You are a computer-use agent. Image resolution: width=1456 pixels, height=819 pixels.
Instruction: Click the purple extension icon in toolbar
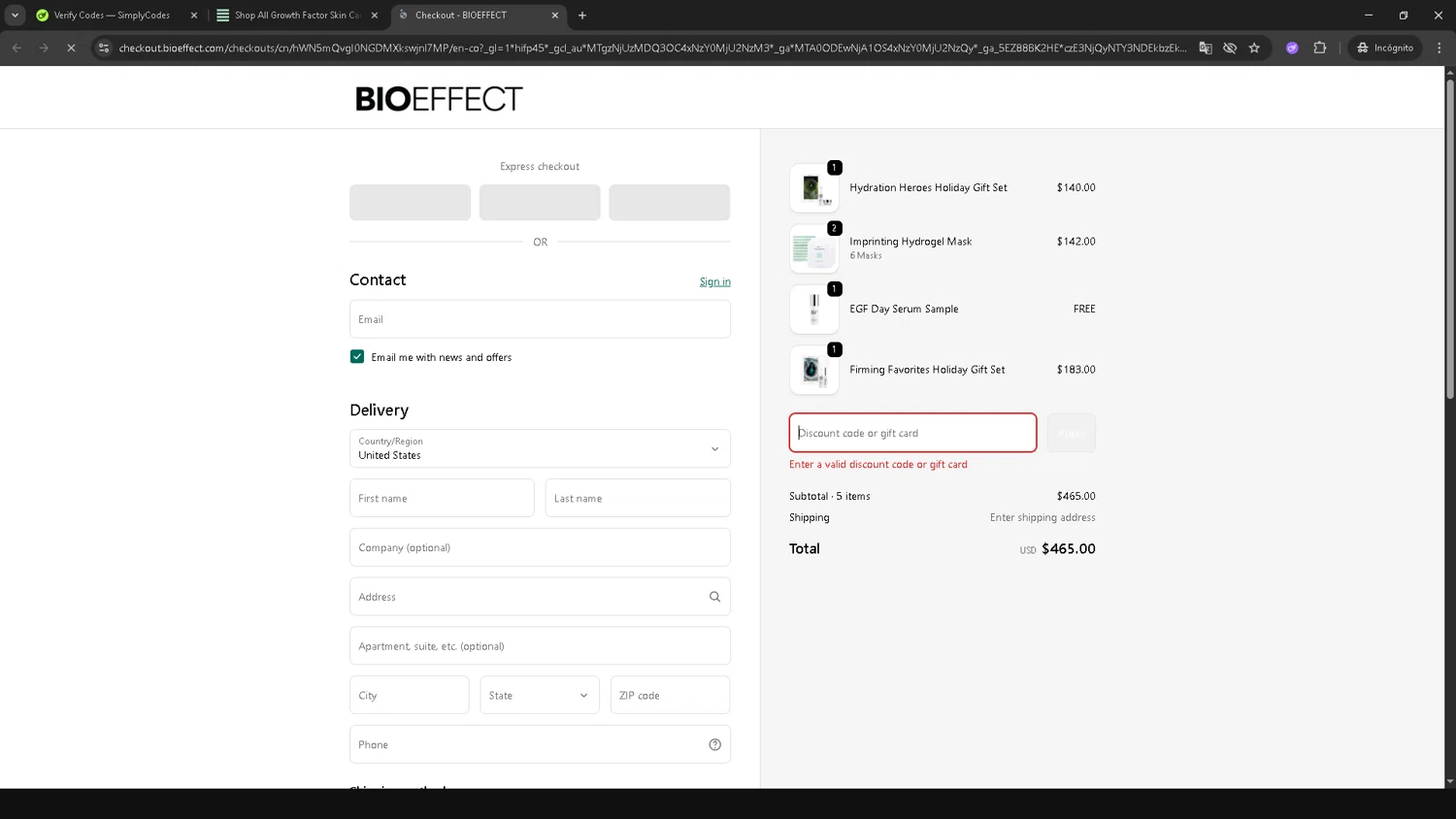(1292, 48)
